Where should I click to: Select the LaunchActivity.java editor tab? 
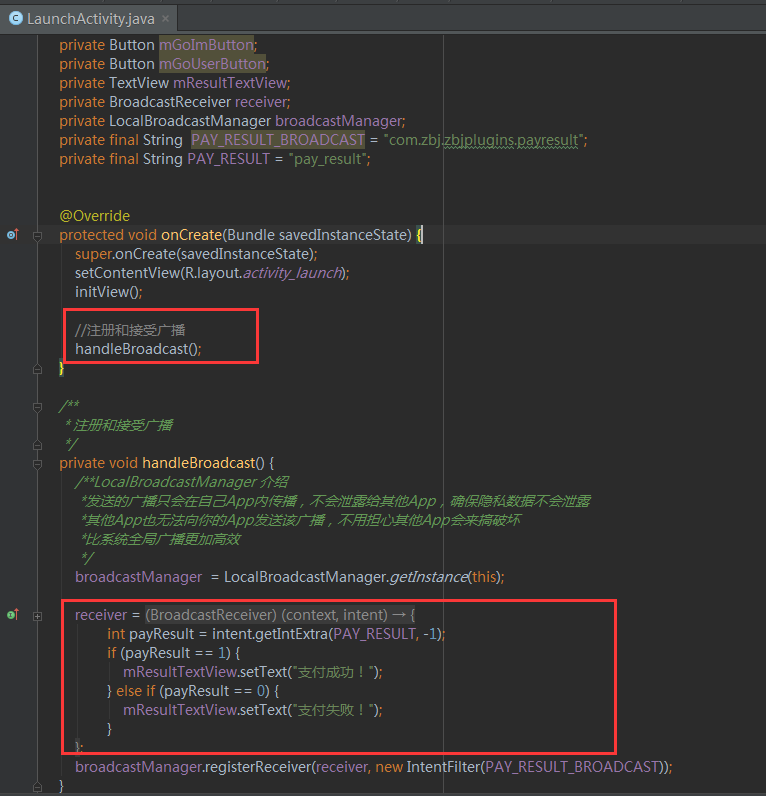pyautogui.click(x=89, y=19)
